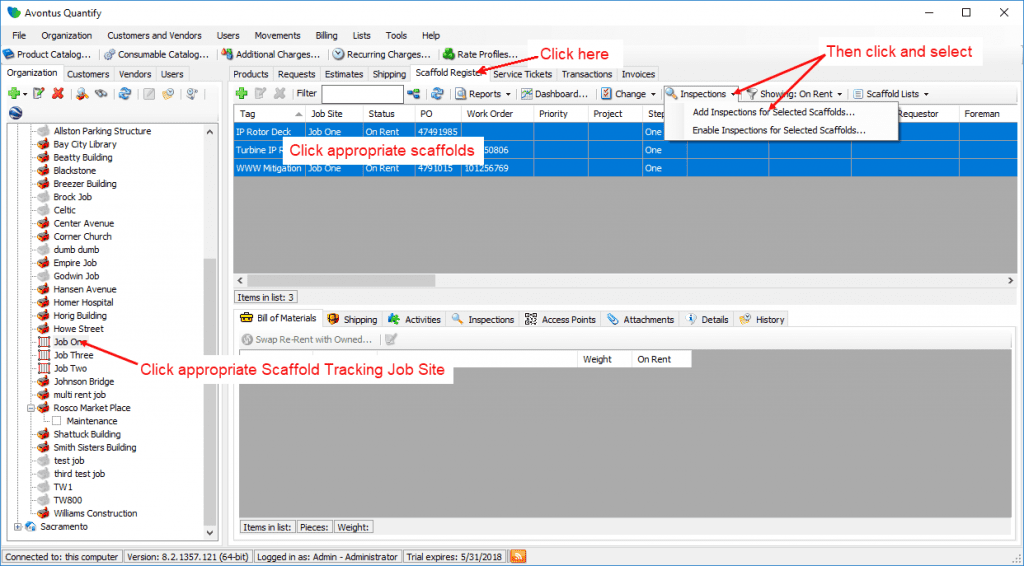Click tree-view icon next to Filter box
The width and height of the screenshot is (1024, 566).
413,94
